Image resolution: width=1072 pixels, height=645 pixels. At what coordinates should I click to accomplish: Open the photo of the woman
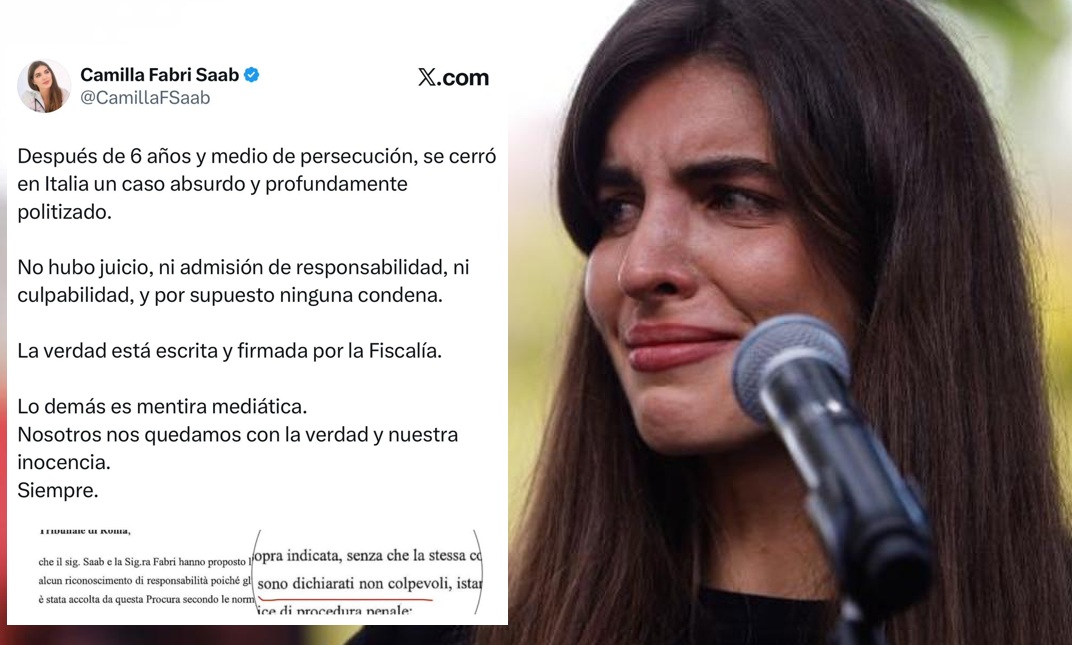point(790,322)
